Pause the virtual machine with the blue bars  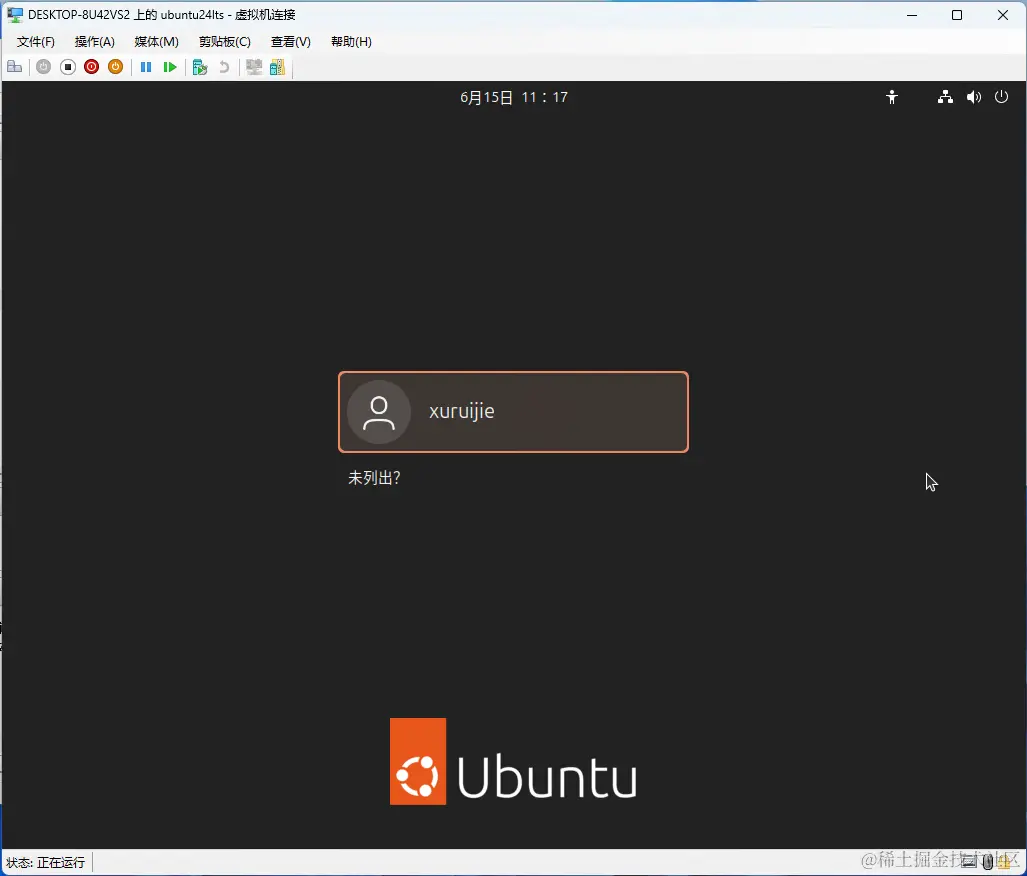tap(146, 67)
